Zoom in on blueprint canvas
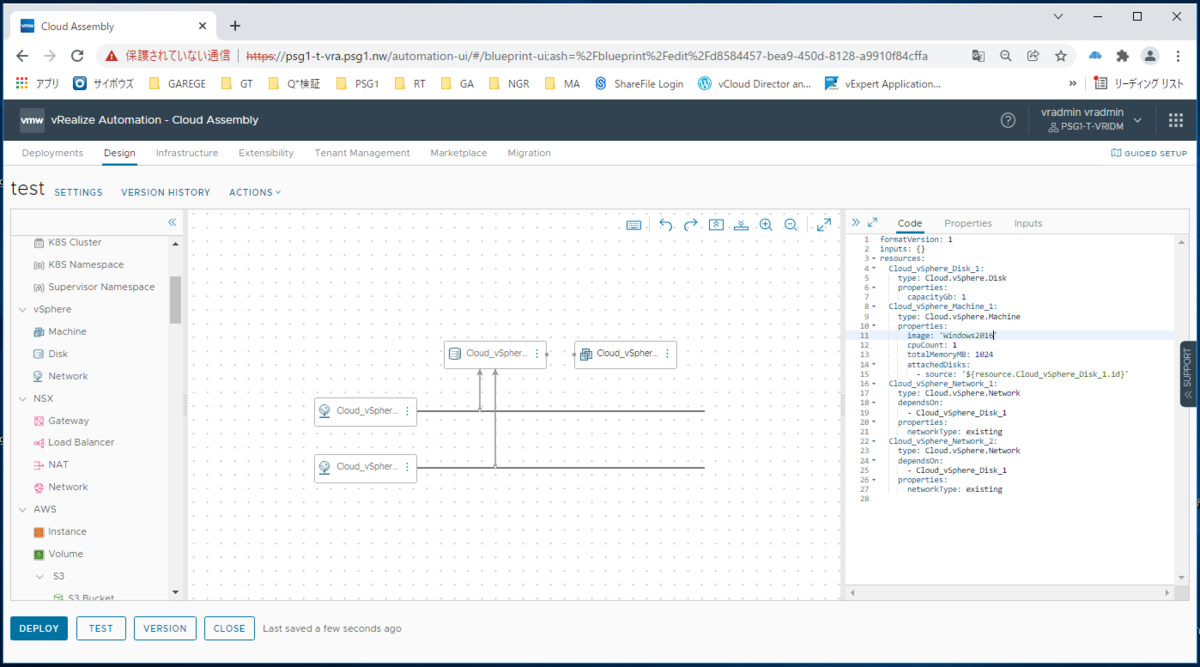This screenshot has width=1200, height=667. point(766,225)
